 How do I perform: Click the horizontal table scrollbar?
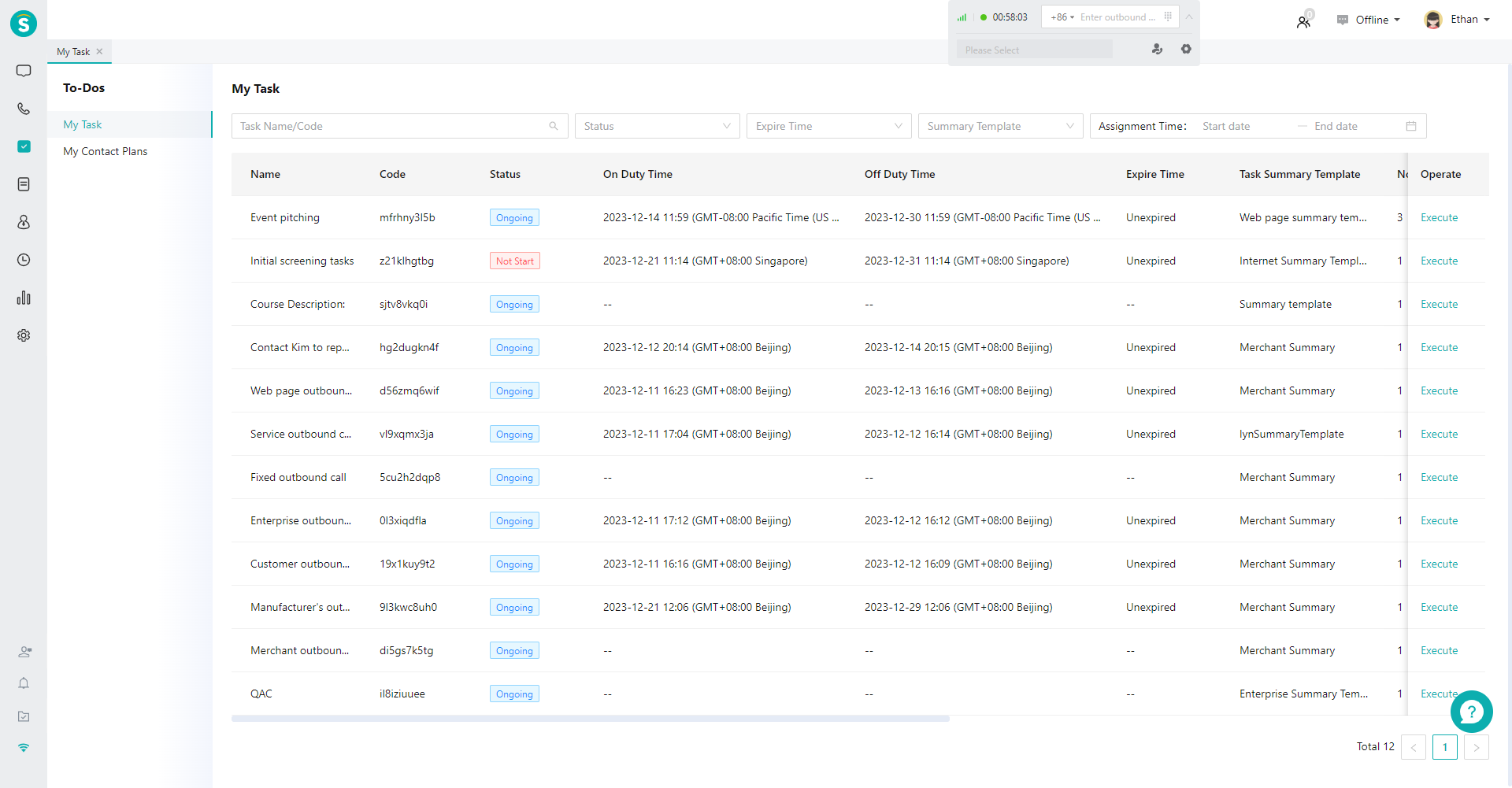pos(591,719)
